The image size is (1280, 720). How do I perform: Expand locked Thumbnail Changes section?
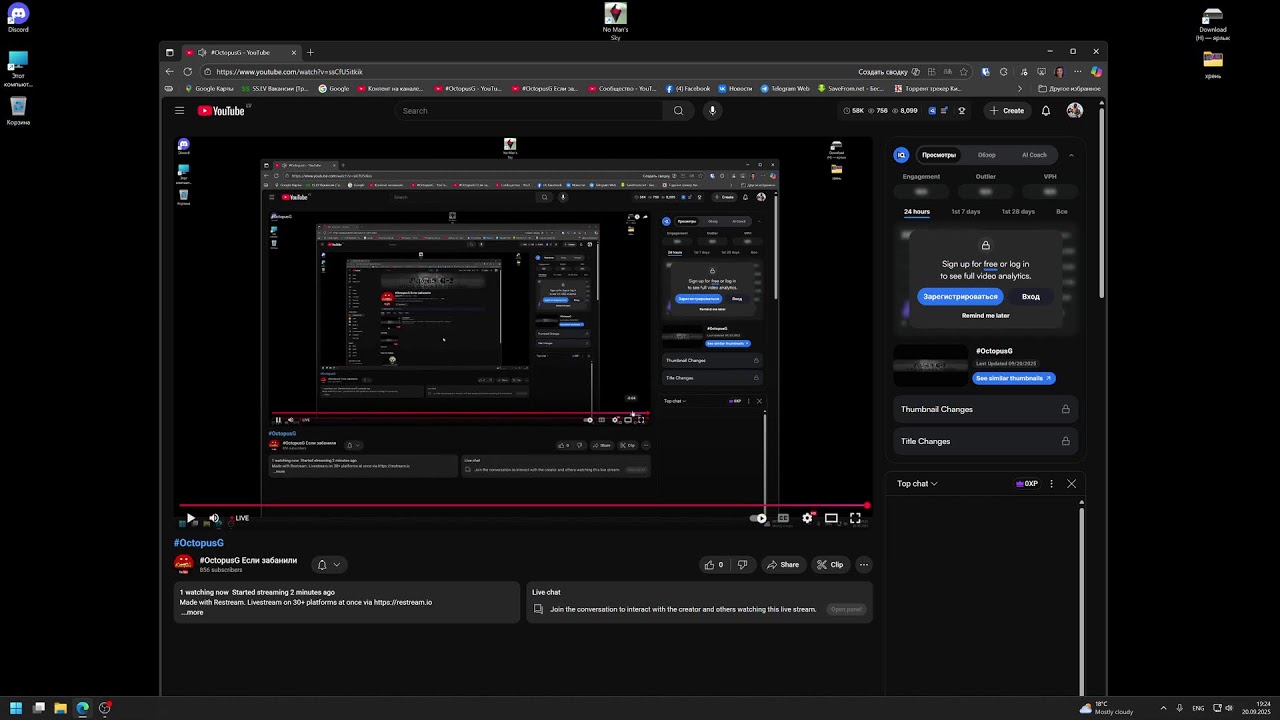point(985,409)
